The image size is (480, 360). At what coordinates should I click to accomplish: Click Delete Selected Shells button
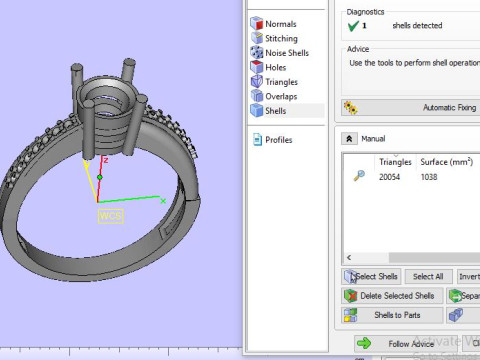tap(392, 296)
